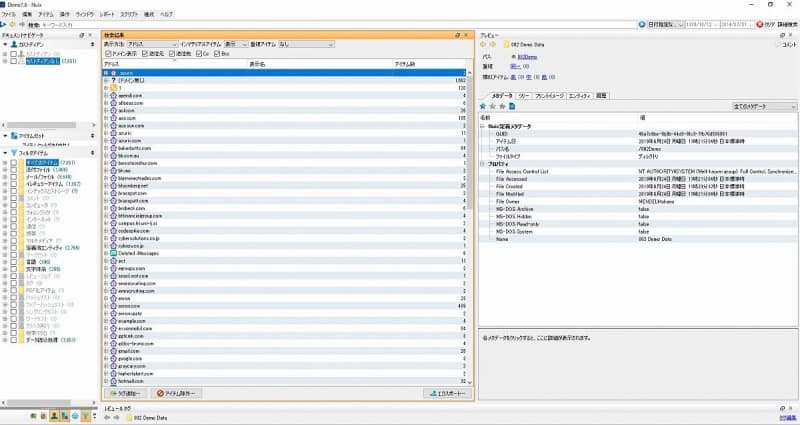Collapse the Nuix定義メタデータ group
Image resolution: width=800 pixels, height=425 pixels.
coord(483,126)
